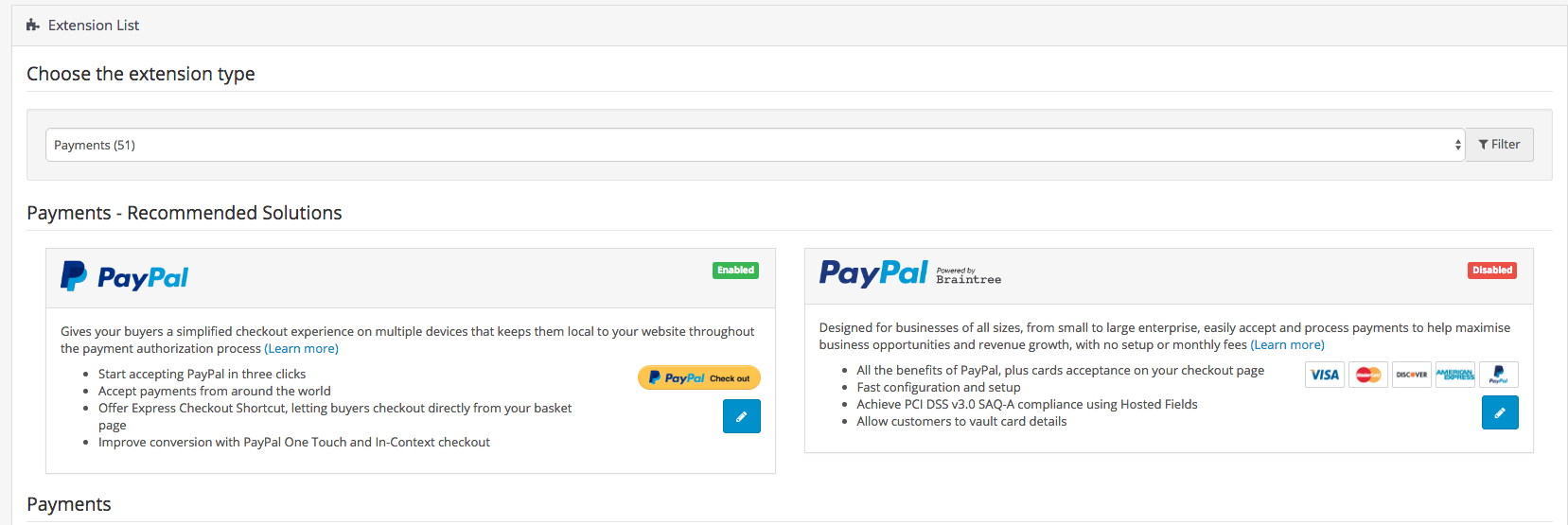This screenshot has width=1568, height=525.
Task: Click 'Improve conversion with PayPal One Touch' bullet
Action: pyautogui.click(x=294, y=442)
